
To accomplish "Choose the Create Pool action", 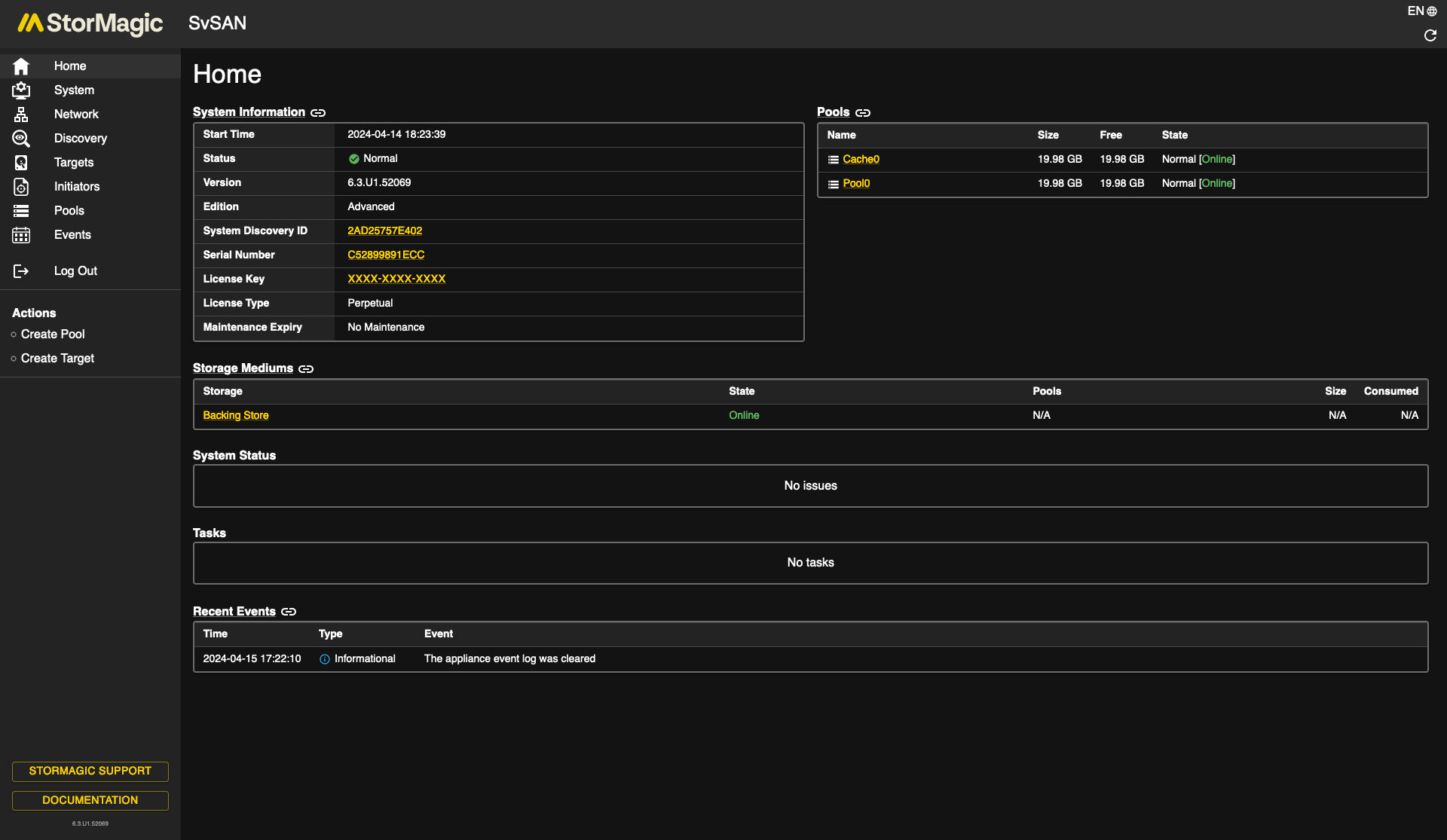I will (53, 334).
